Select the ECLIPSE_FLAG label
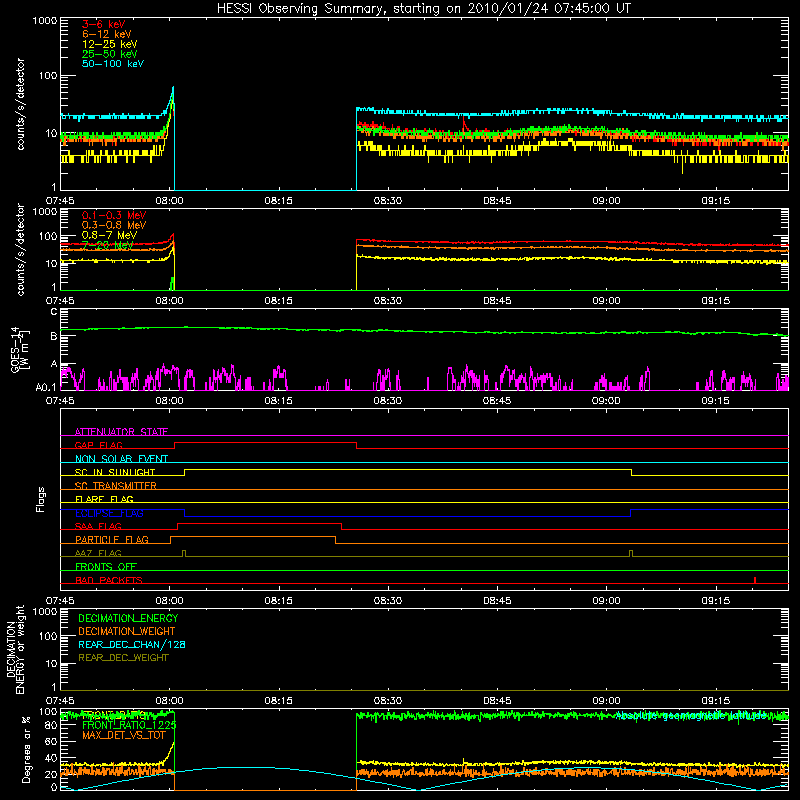 109,513
